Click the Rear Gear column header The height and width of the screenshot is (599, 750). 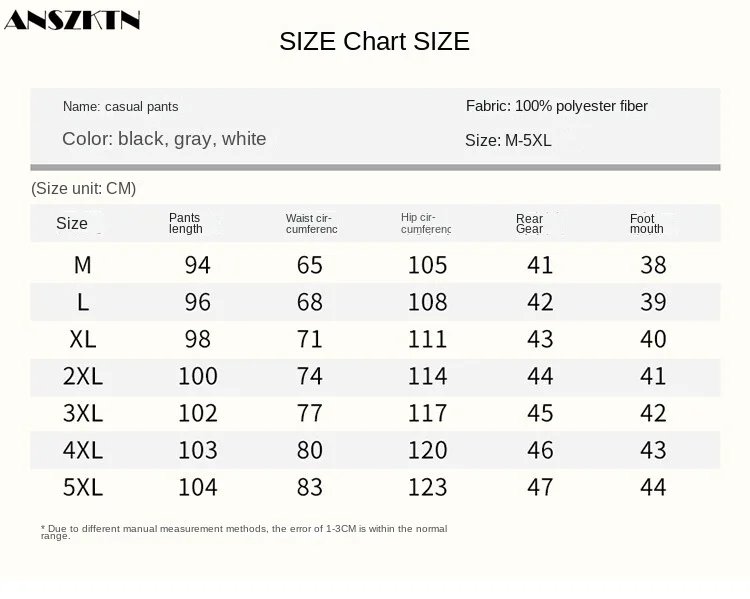click(x=529, y=223)
